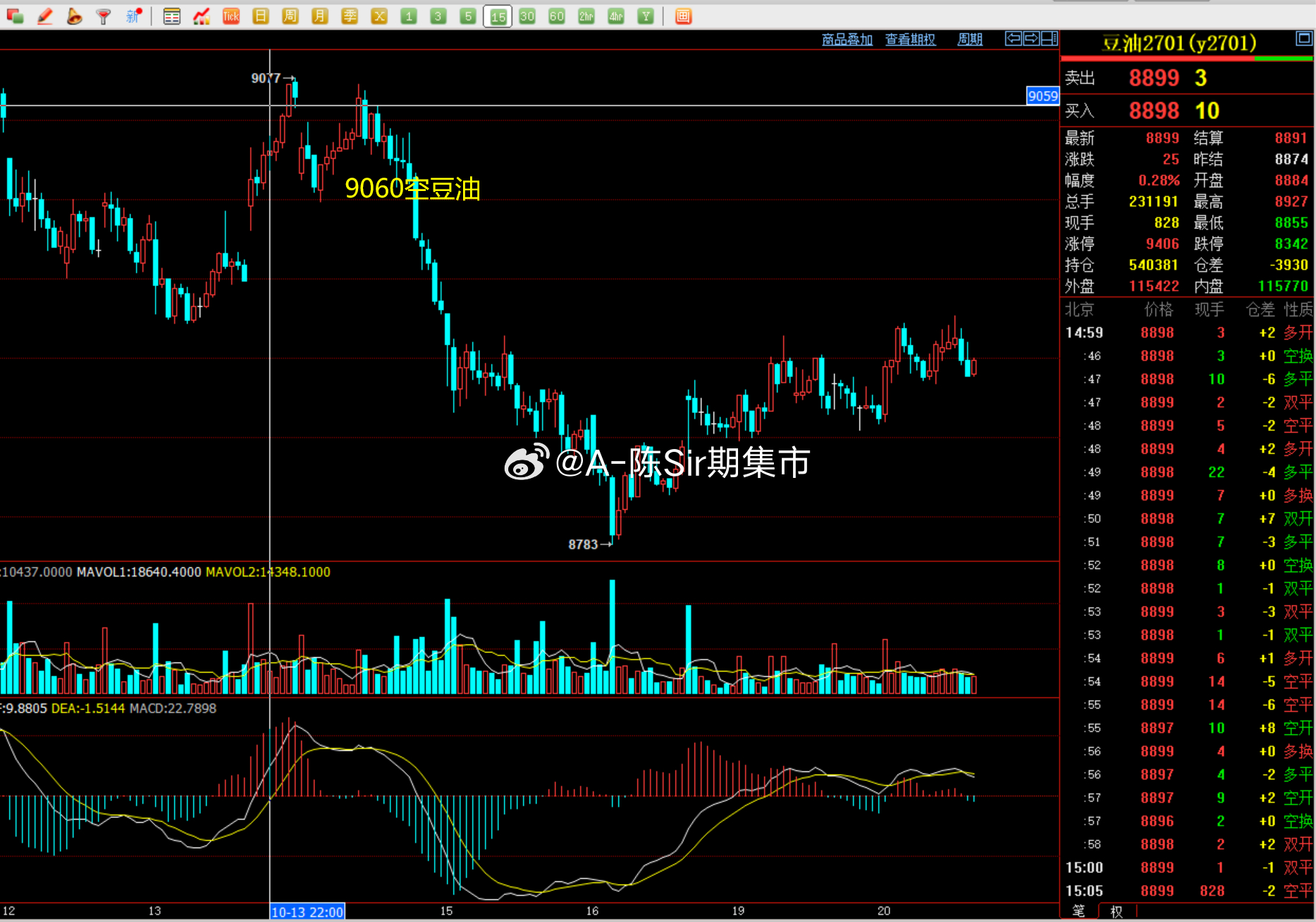Open the 商品叠加 overlay link
The height and width of the screenshot is (922, 1316).
847,39
